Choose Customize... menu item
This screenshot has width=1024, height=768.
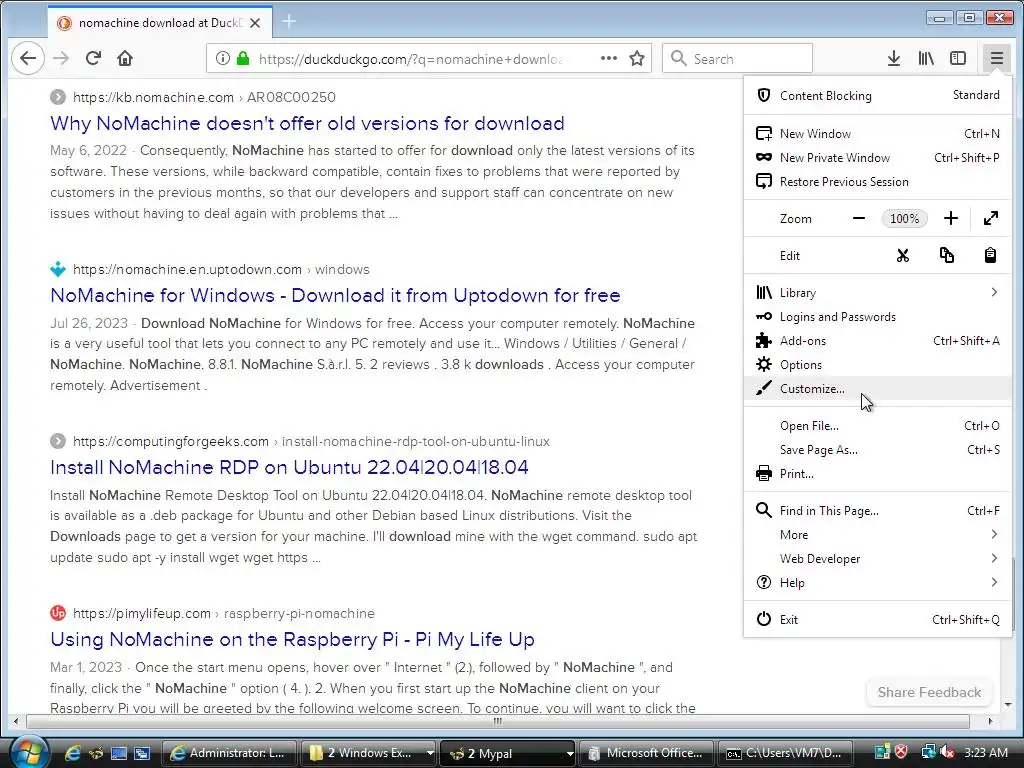pos(878,389)
